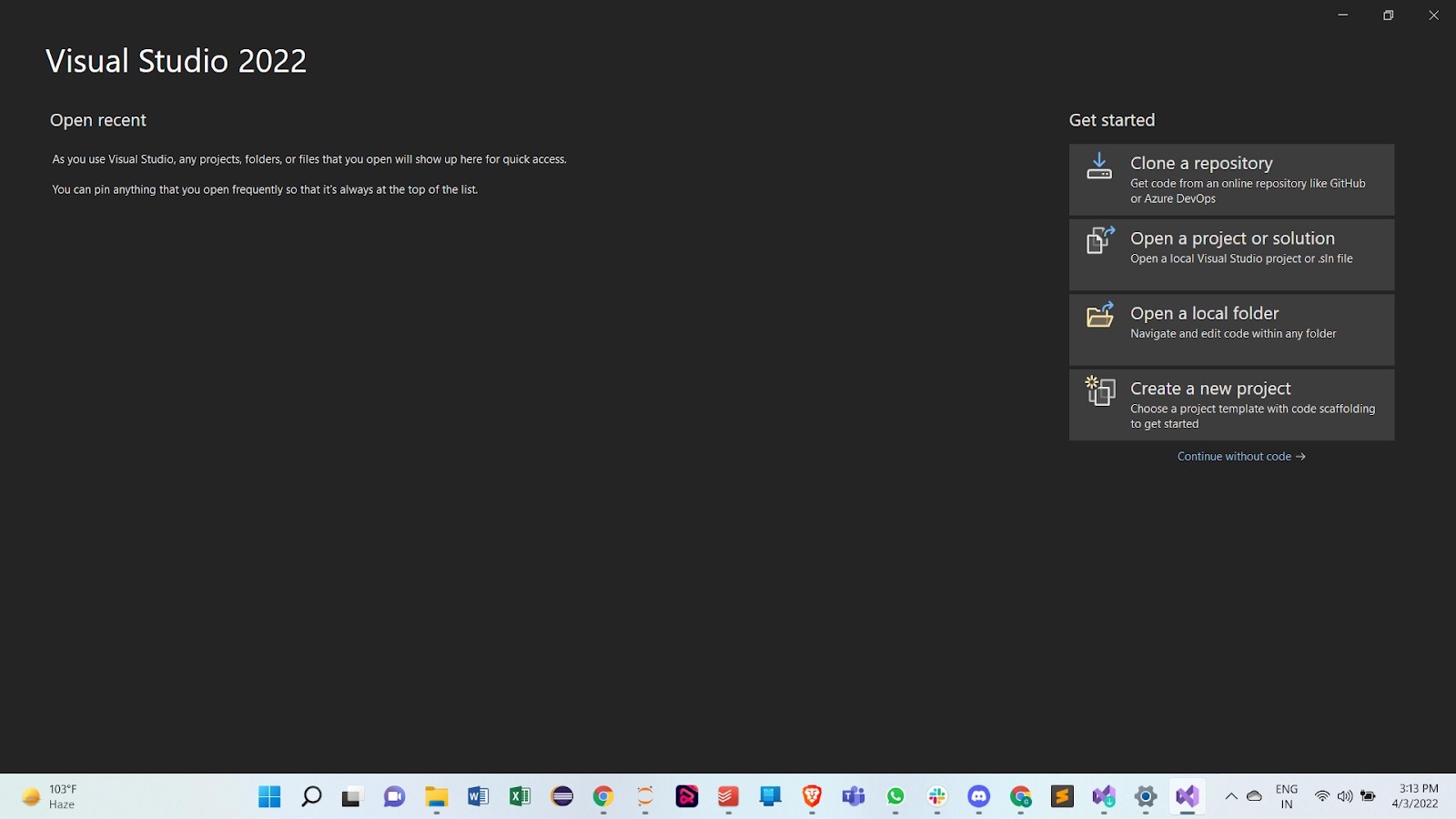Open Windows Settings from the taskbar
This screenshot has height=819, width=1456.
click(1146, 797)
